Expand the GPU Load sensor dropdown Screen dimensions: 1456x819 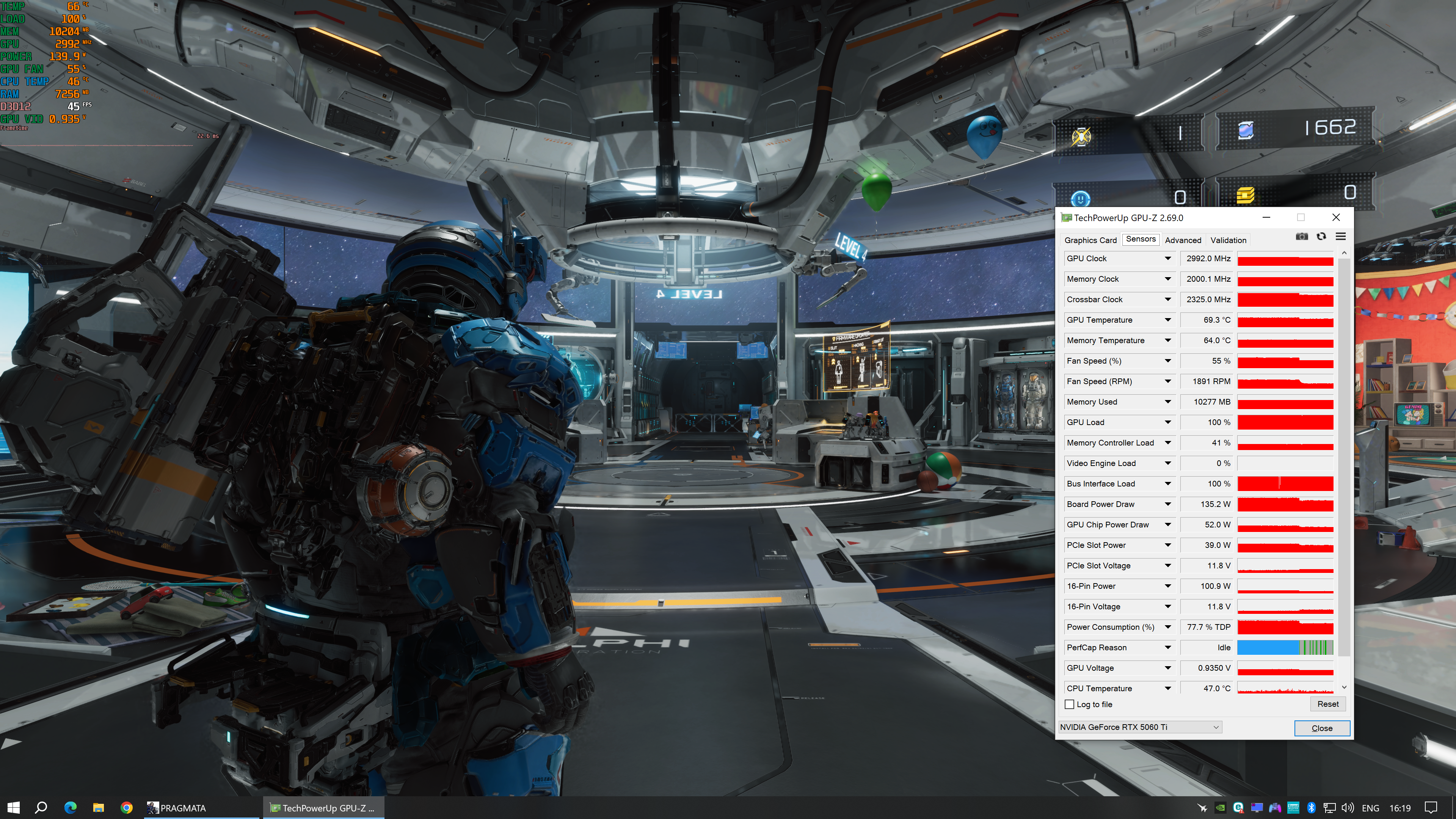tap(1168, 422)
